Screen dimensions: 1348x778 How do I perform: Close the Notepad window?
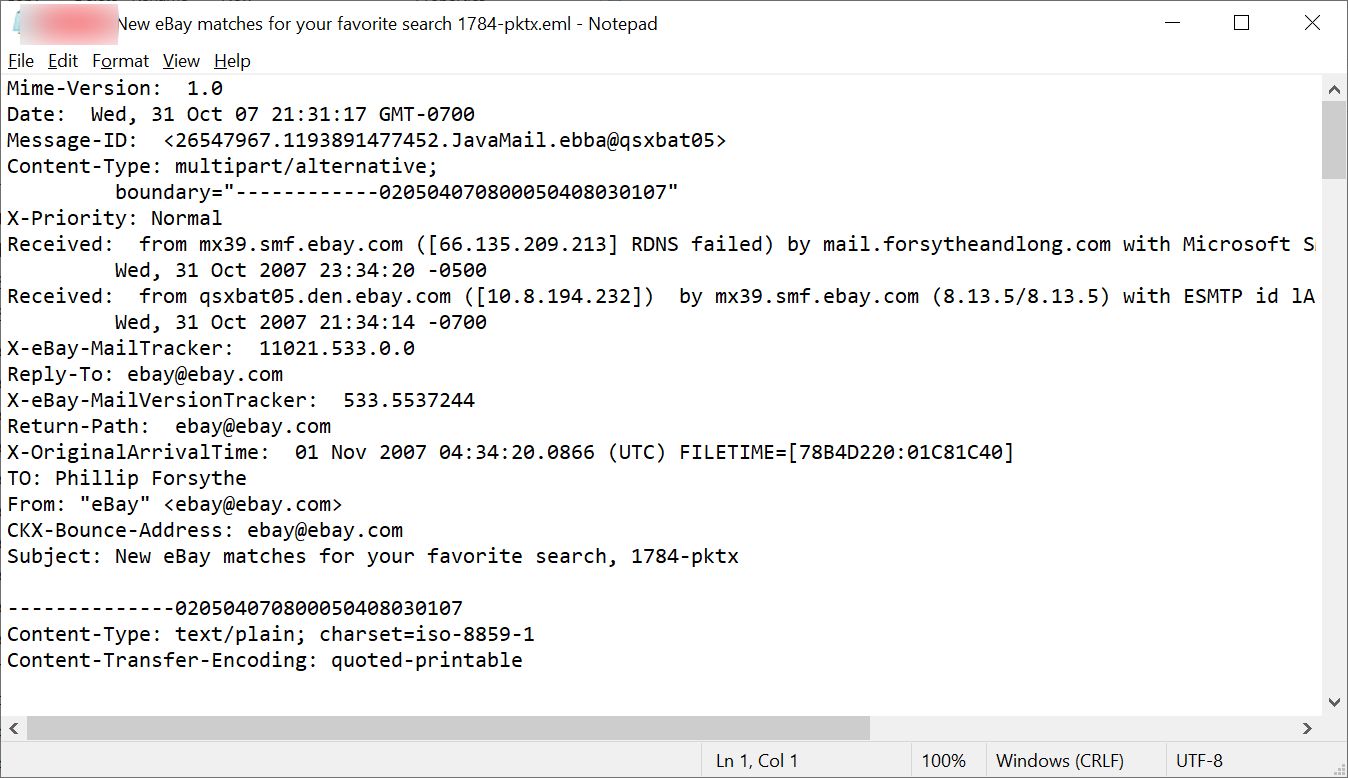click(1312, 23)
